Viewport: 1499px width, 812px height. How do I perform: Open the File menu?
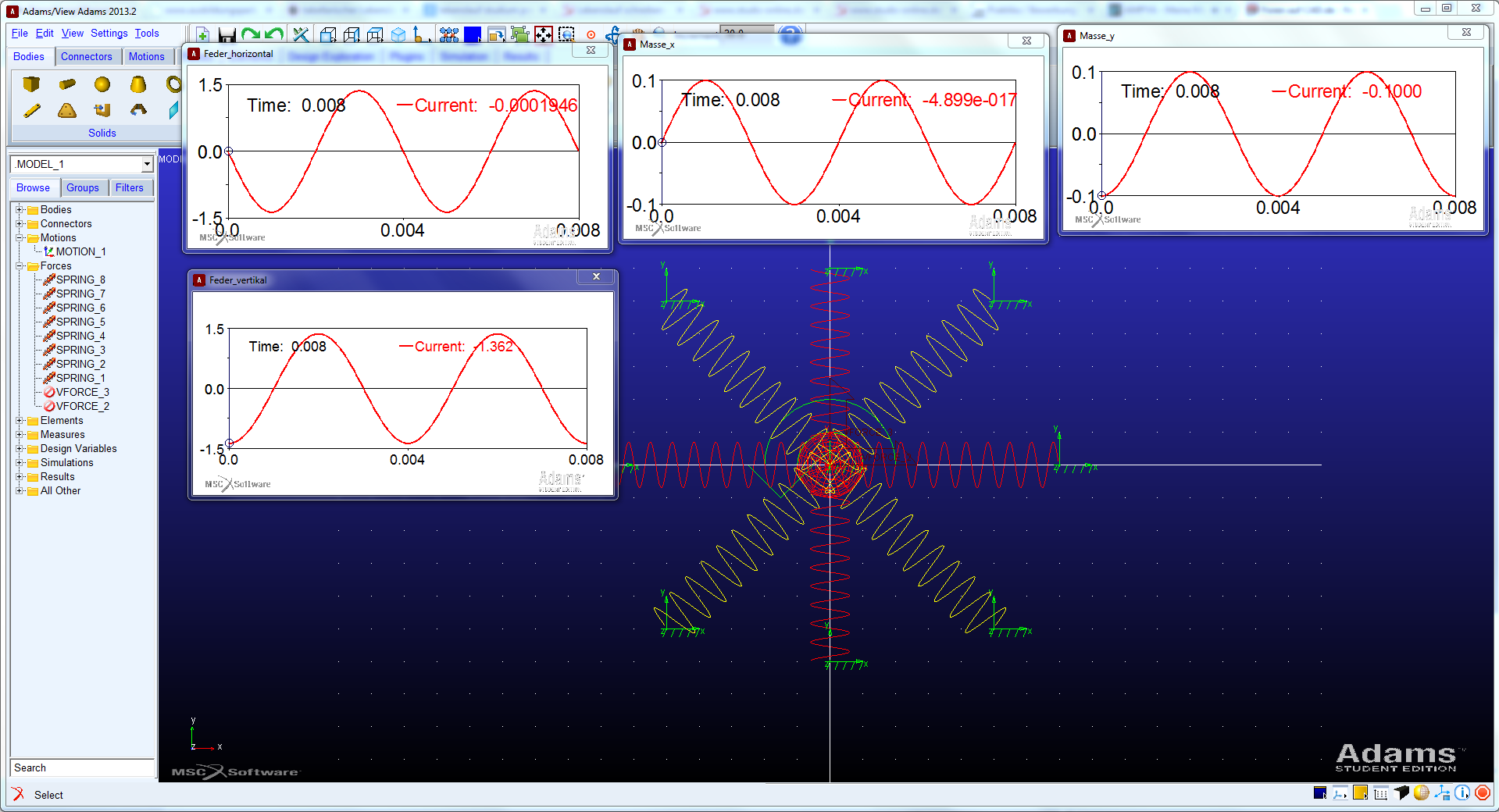tap(20, 33)
